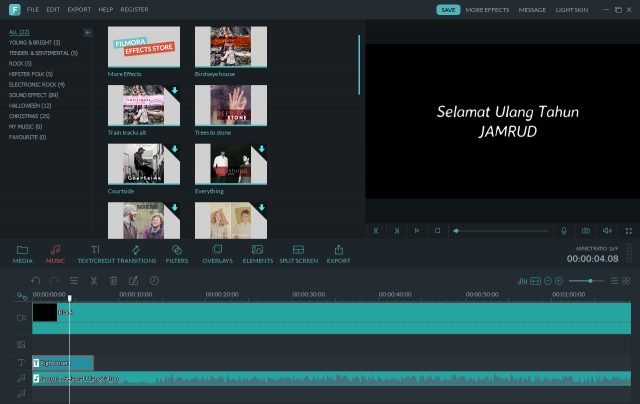Click the trash delete icon in timeline toolbar

pyautogui.click(x=113, y=281)
